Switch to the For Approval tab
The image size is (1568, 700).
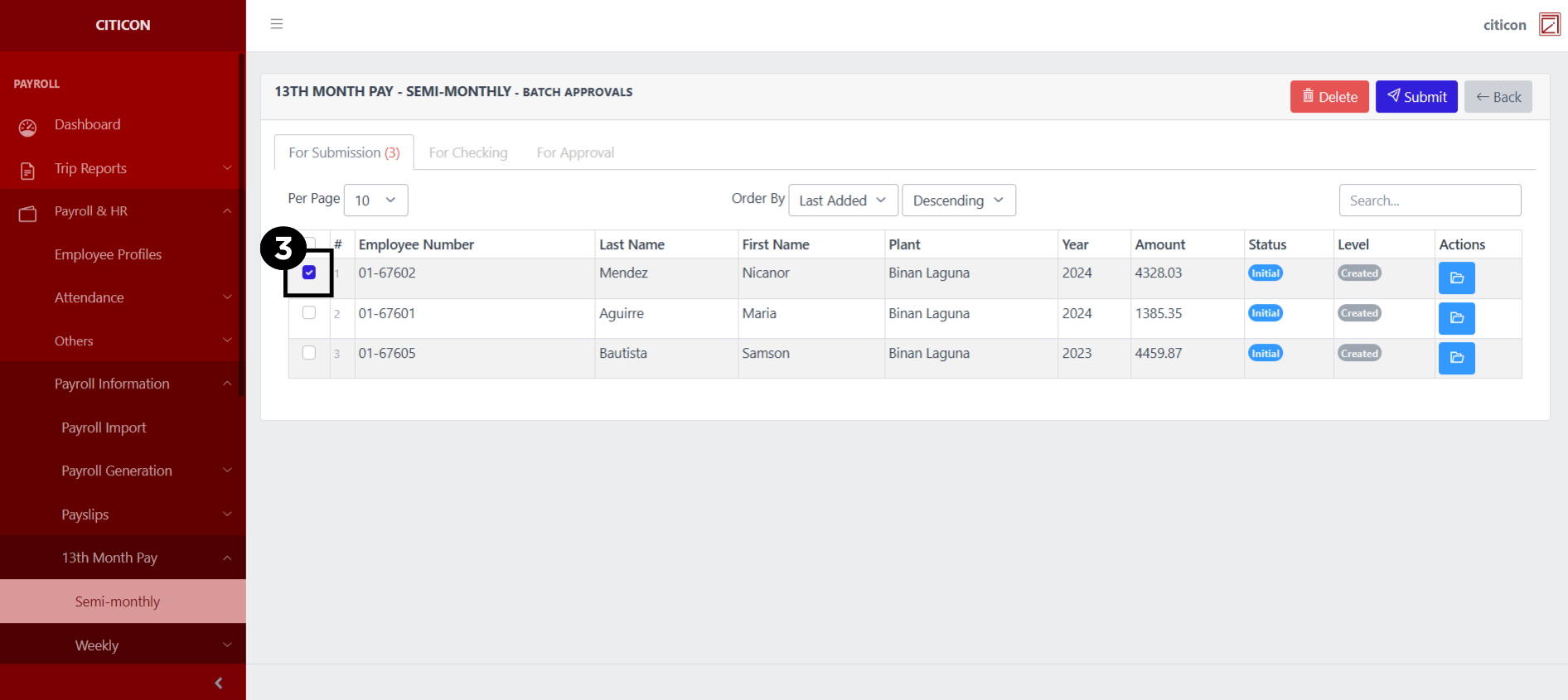pos(575,152)
